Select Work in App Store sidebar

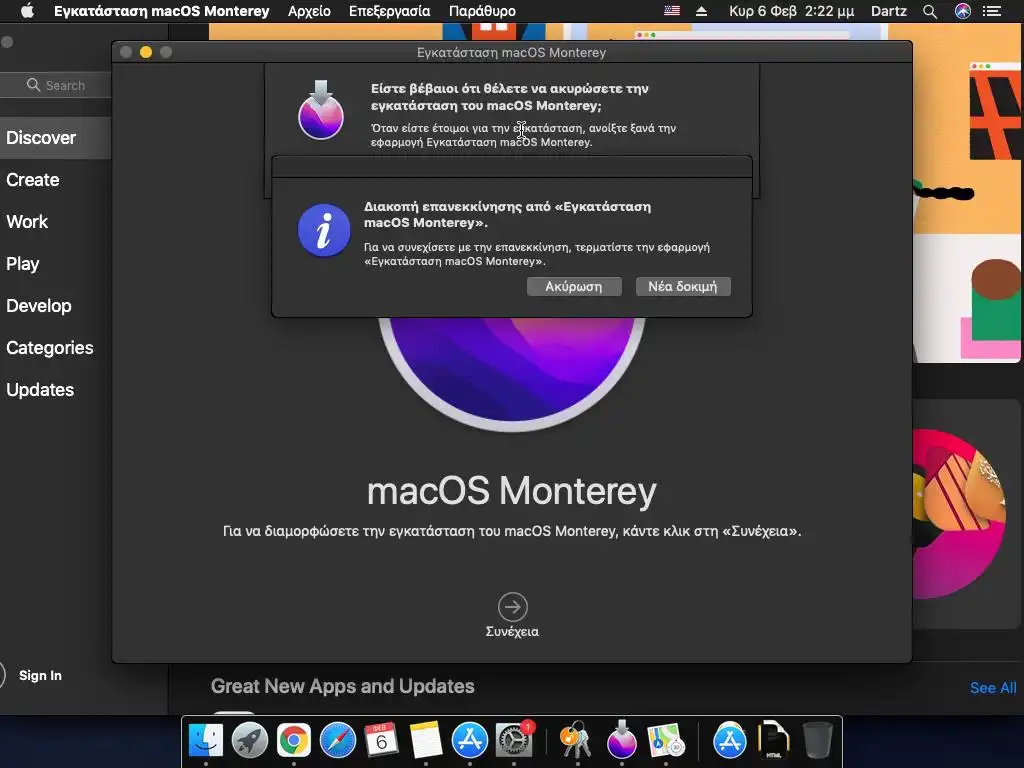(x=27, y=221)
